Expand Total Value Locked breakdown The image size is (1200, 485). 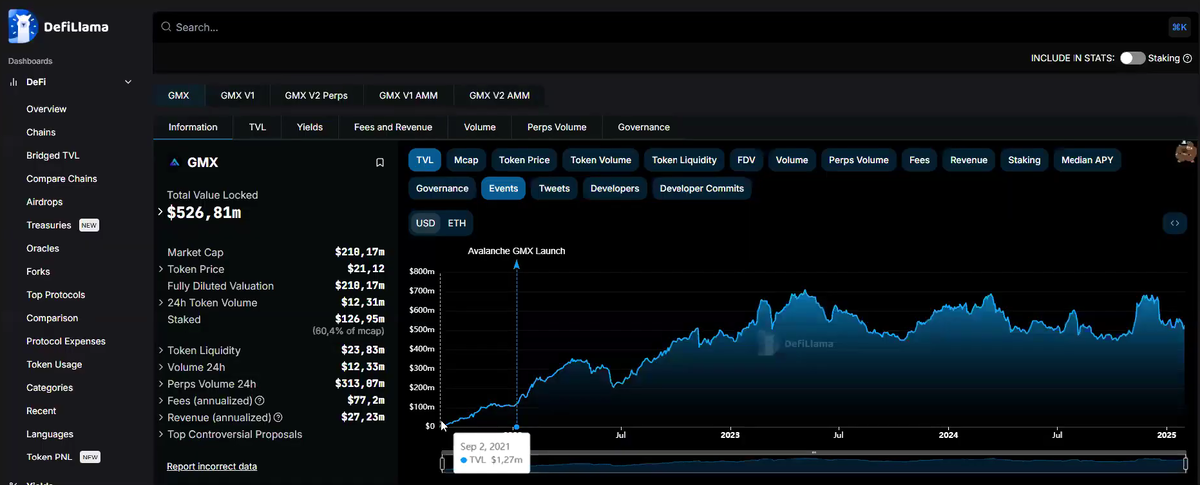pyautogui.click(x=161, y=212)
